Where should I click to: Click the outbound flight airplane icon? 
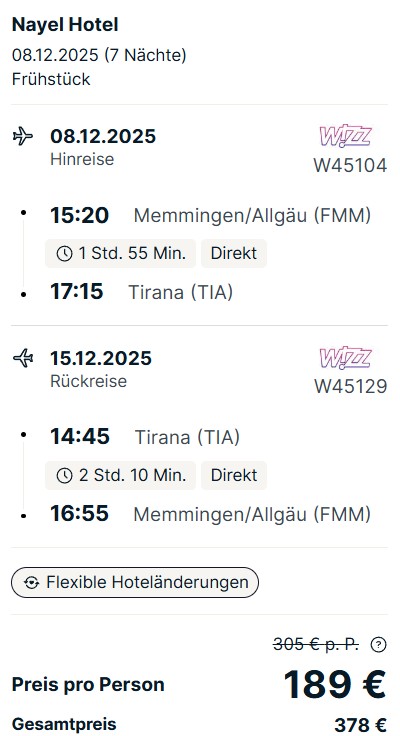(x=23, y=137)
